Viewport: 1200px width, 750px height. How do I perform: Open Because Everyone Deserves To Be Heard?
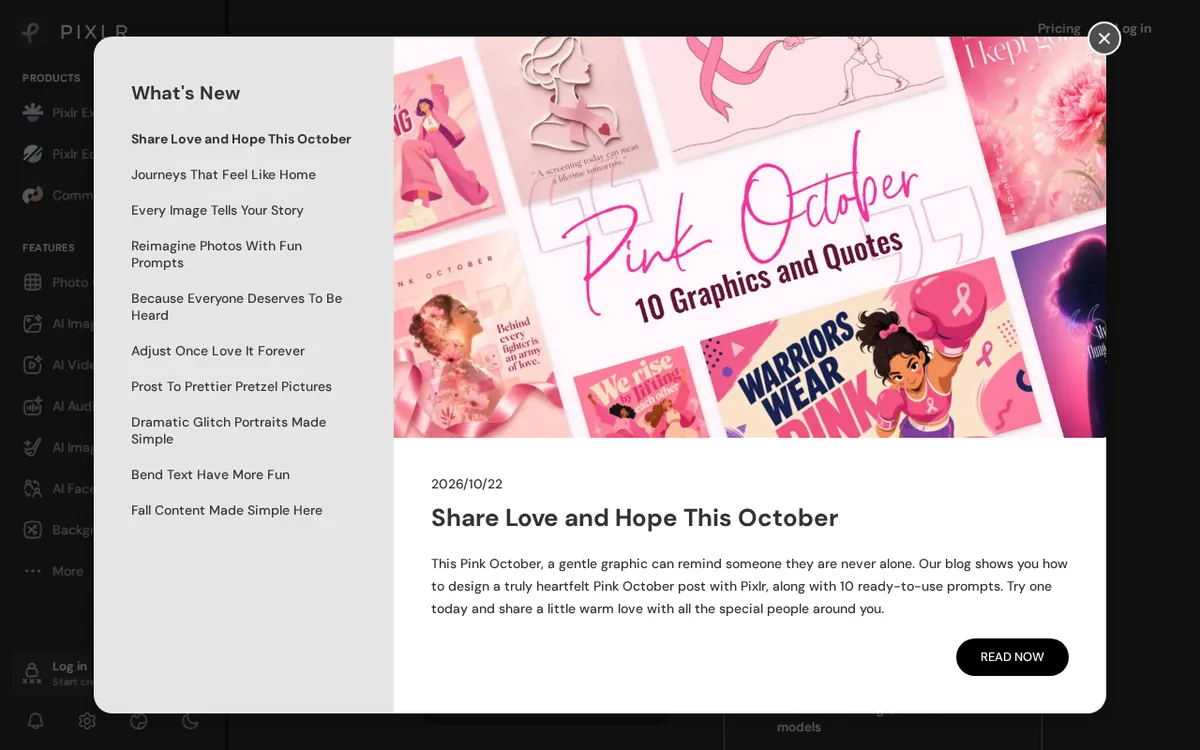[x=236, y=307]
